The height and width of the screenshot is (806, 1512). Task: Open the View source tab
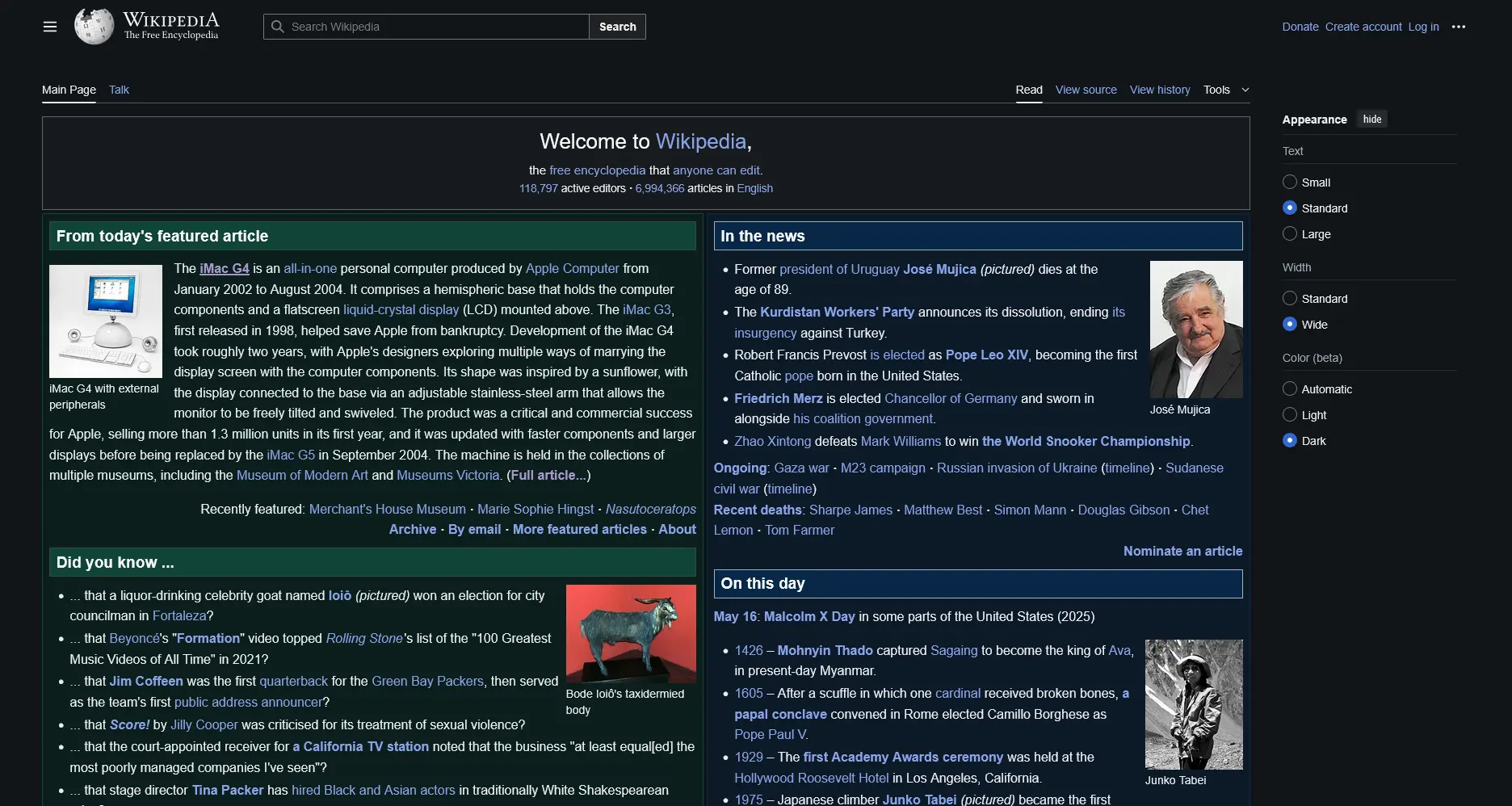[1086, 90]
